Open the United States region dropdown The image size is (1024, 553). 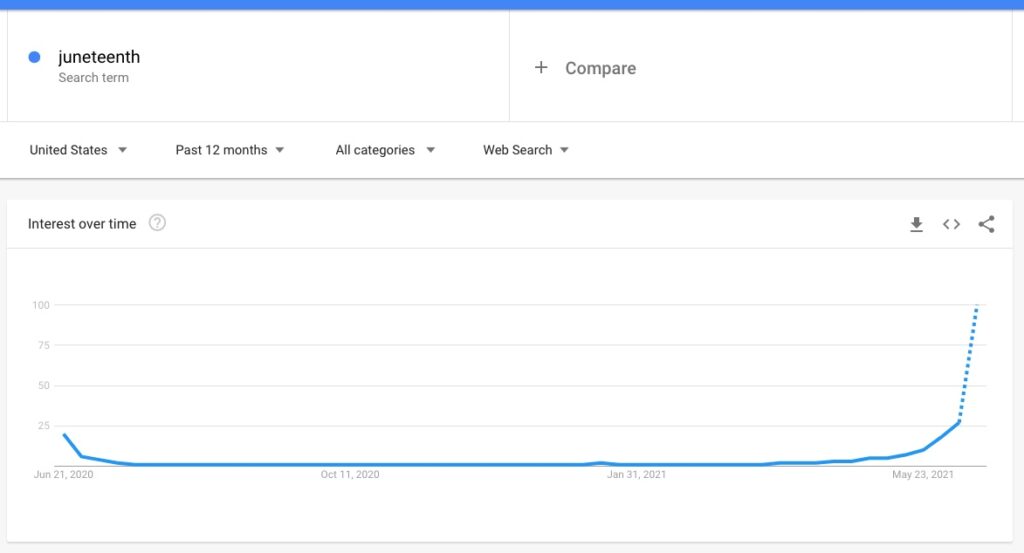point(78,150)
